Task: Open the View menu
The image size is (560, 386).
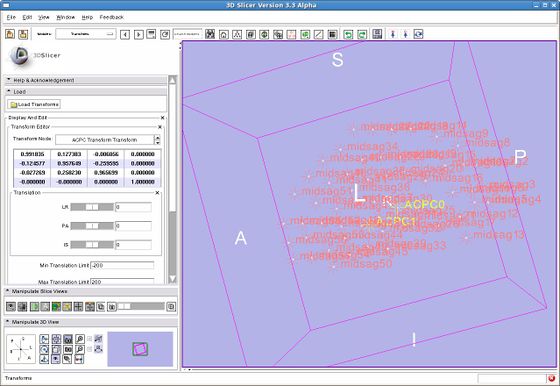Action: (44, 17)
